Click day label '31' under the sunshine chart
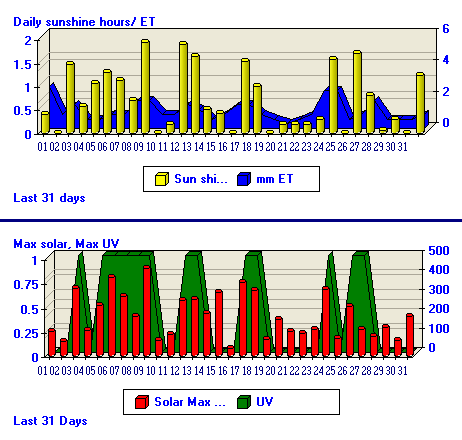 point(402,146)
